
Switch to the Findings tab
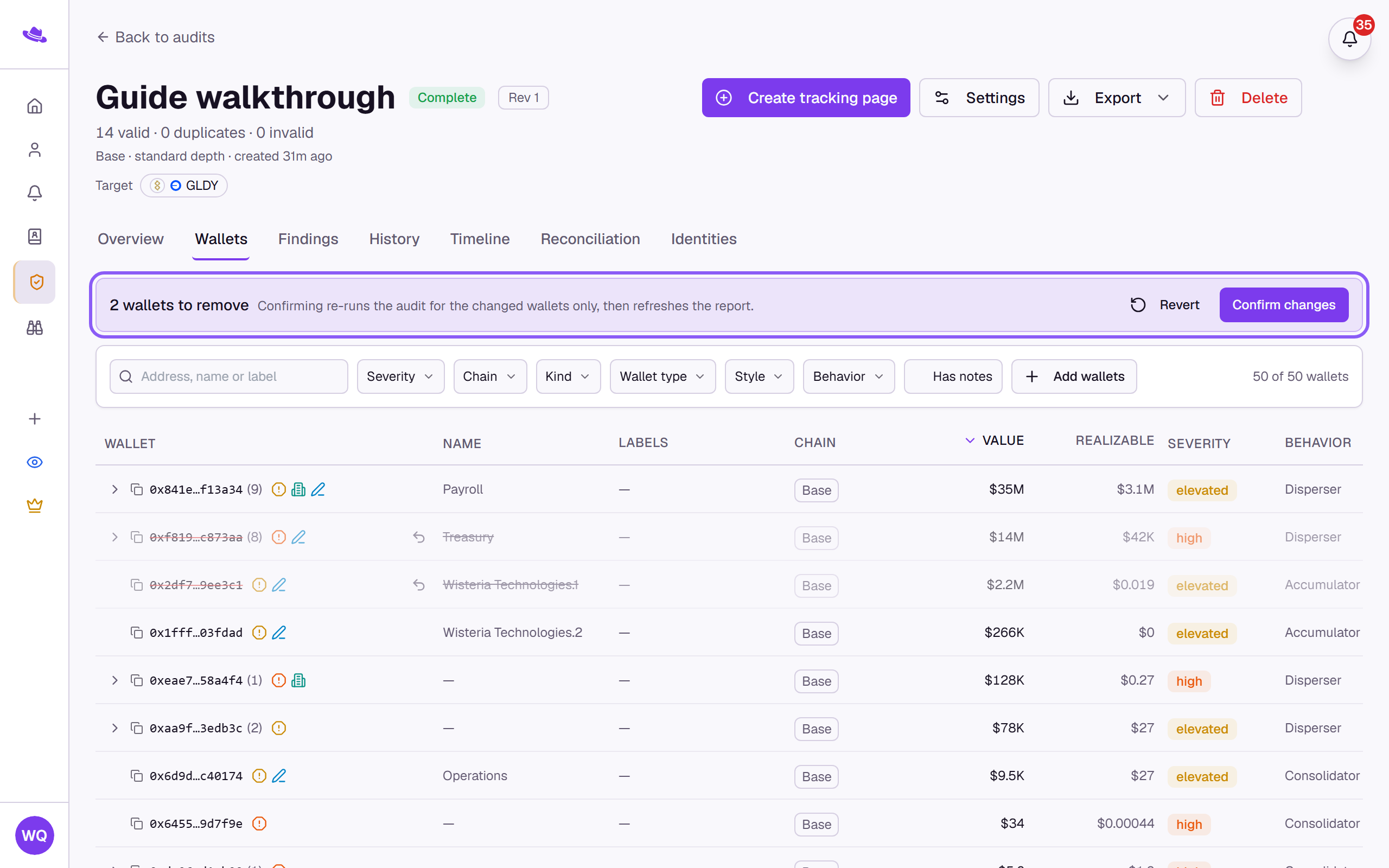308,239
